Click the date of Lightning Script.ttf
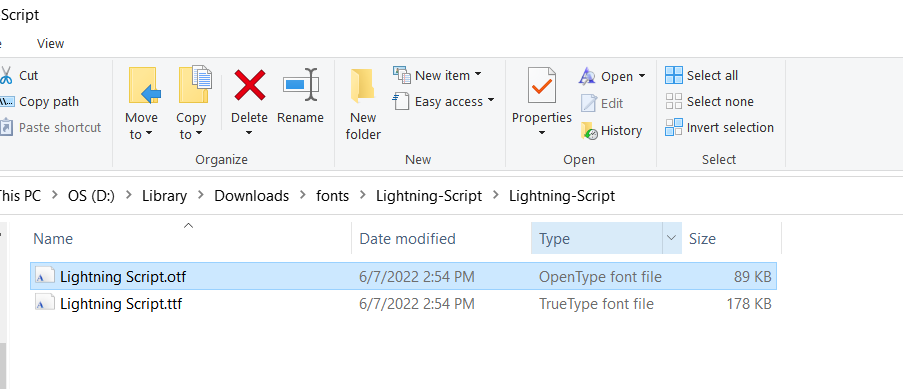This screenshot has height=389, width=903. click(417, 304)
